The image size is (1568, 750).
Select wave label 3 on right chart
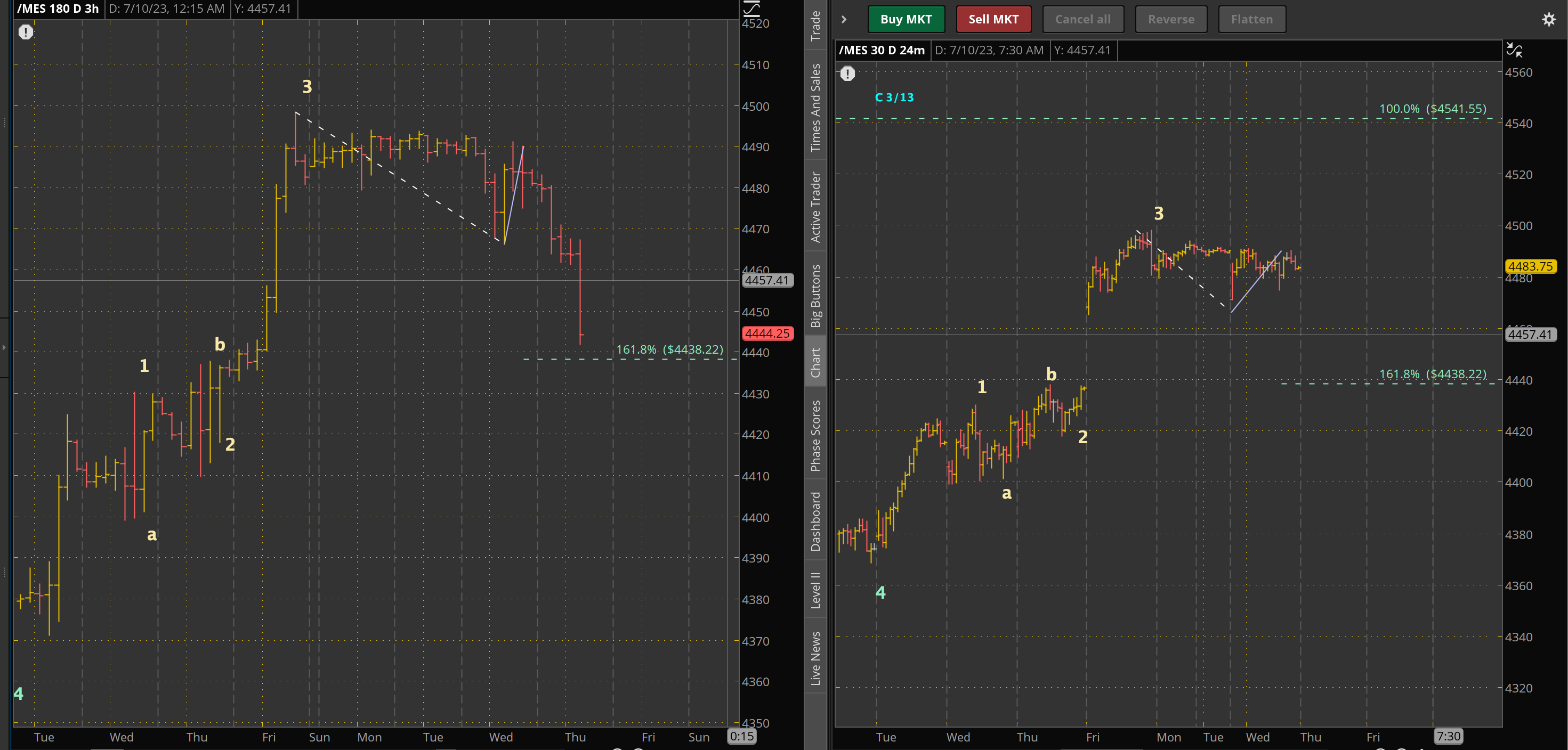tap(1159, 214)
